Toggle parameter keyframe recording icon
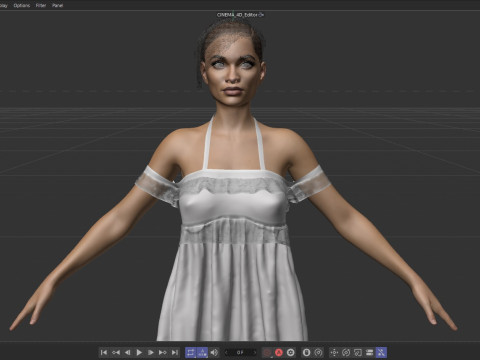480x360 pixels. coord(369,352)
